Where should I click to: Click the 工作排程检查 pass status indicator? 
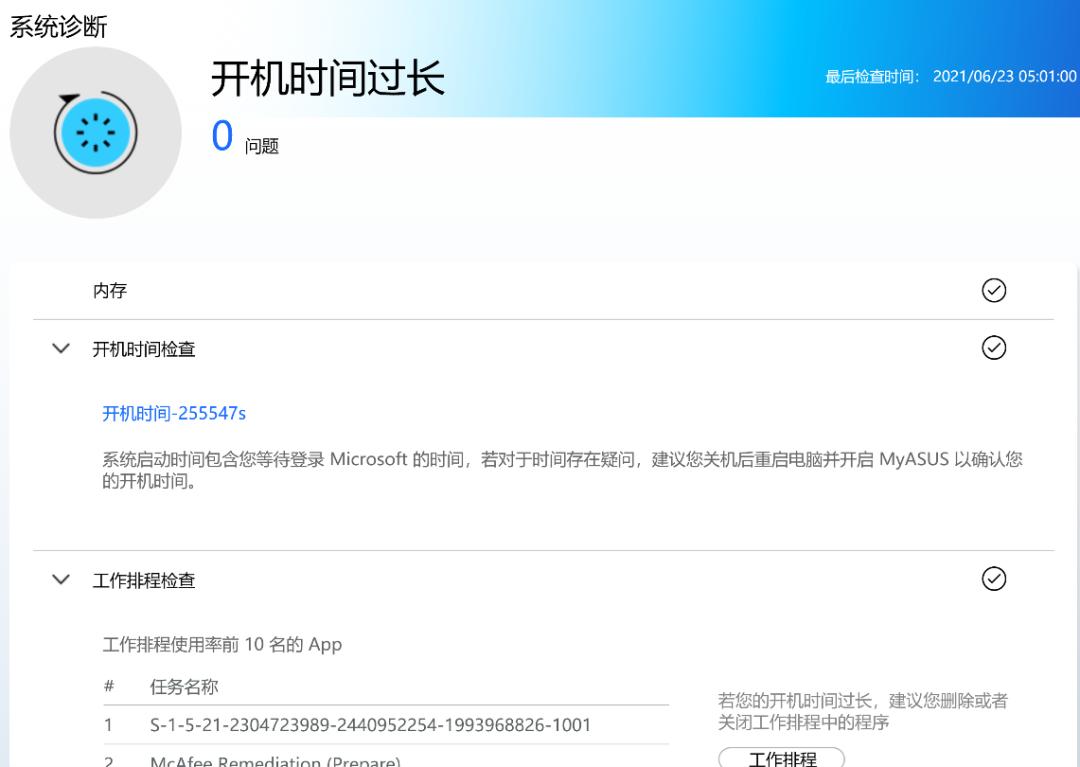[x=993, y=579]
